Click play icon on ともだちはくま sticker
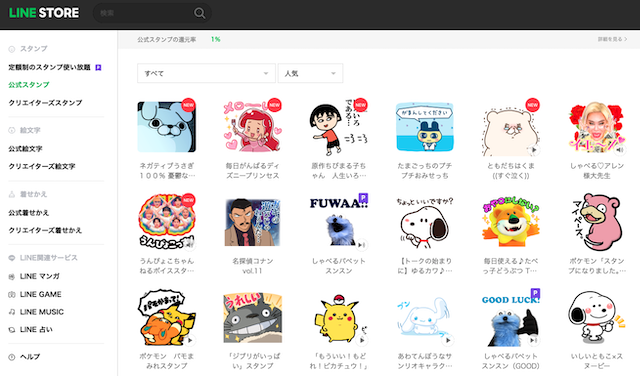 click(534, 150)
